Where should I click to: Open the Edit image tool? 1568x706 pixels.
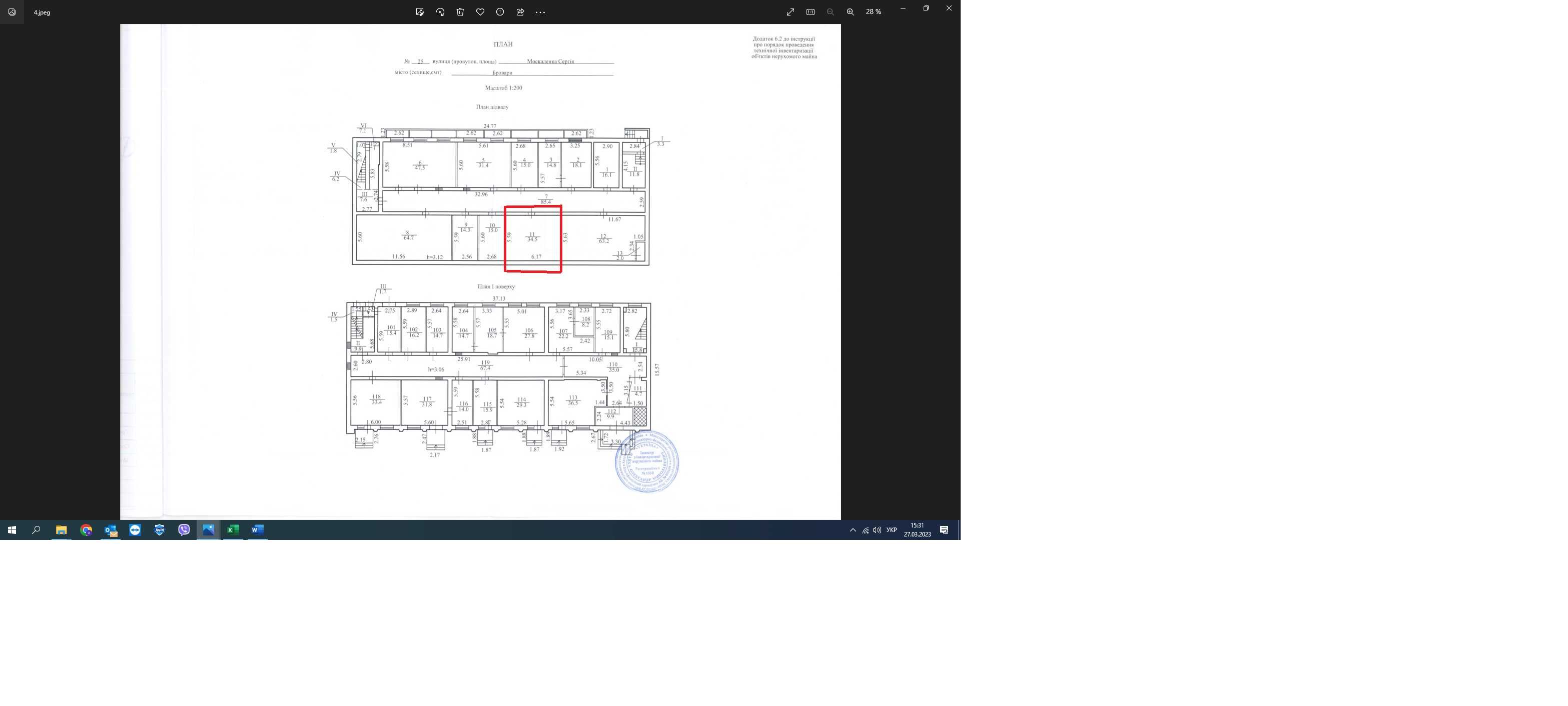[x=420, y=12]
